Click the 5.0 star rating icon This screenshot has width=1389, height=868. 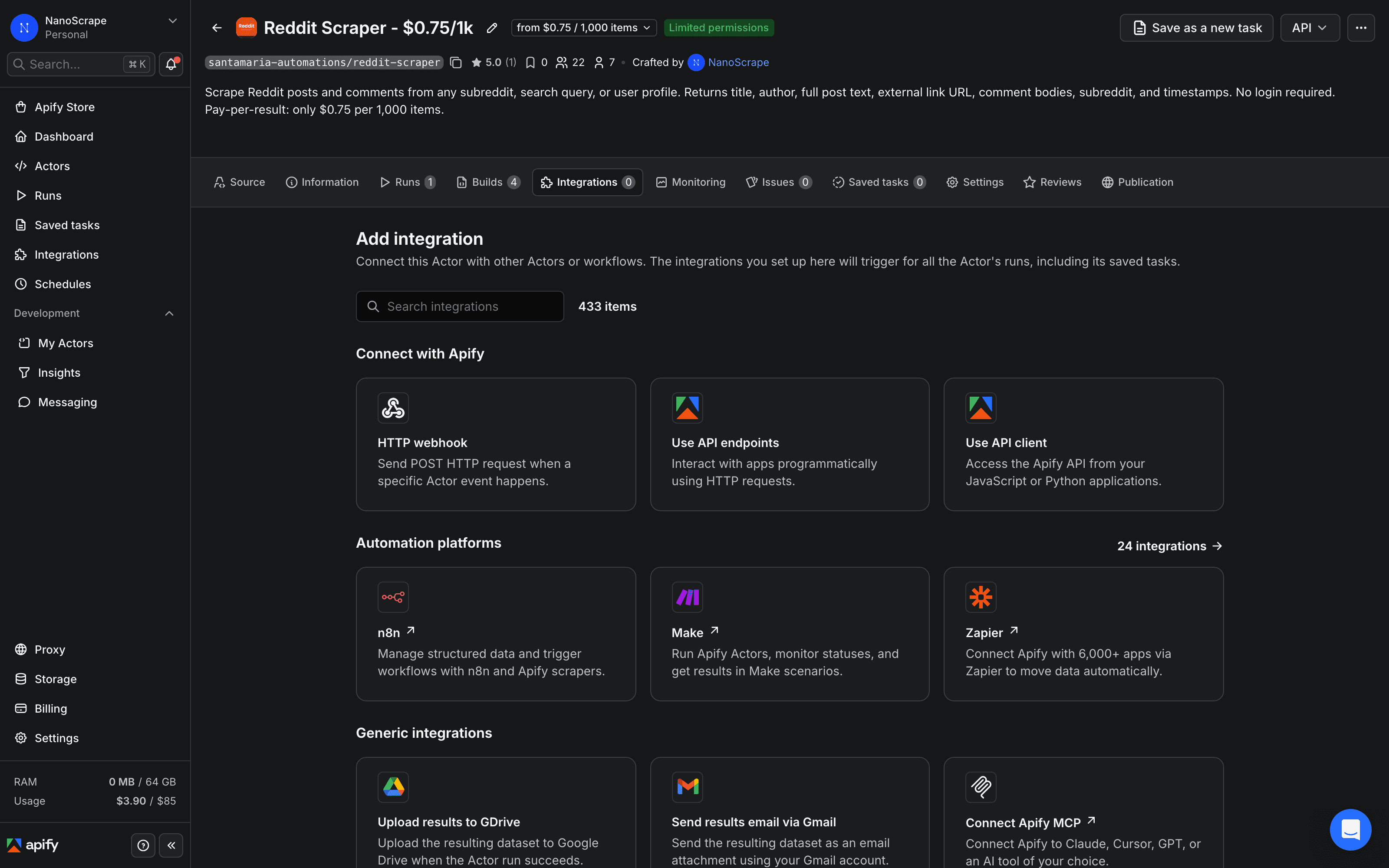click(477, 62)
